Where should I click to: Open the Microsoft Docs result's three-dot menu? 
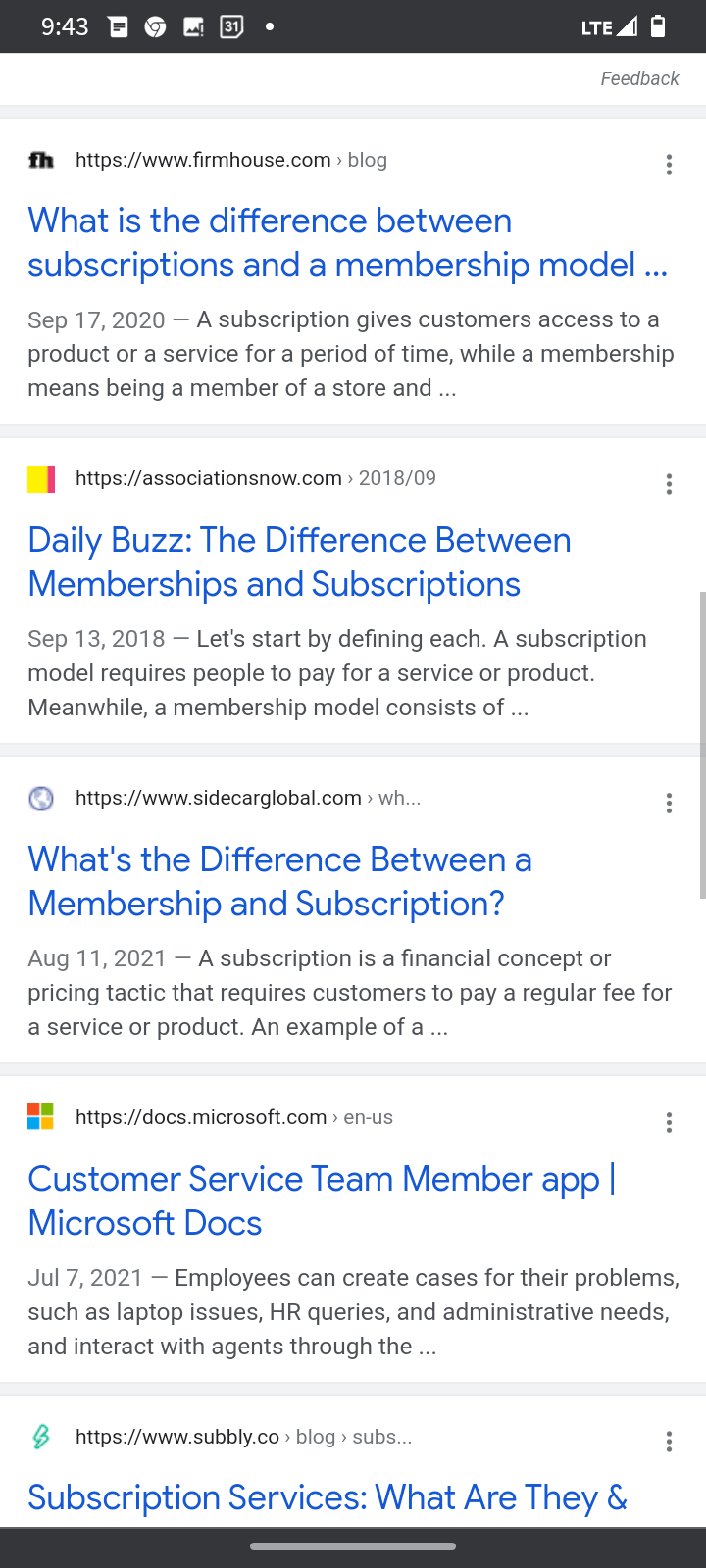pyautogui.click(x=669, y=1122)
